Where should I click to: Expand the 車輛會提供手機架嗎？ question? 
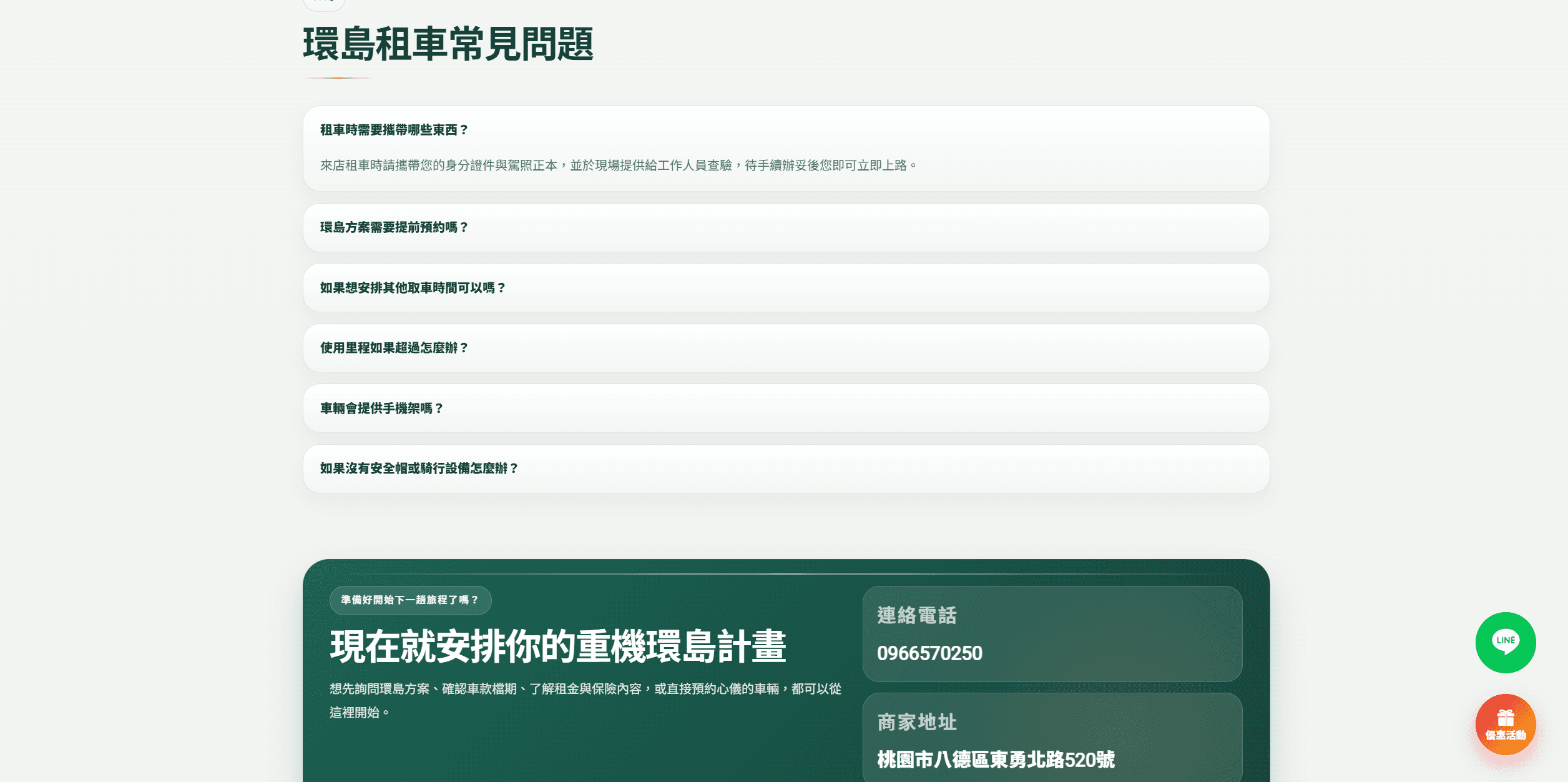click(786, 408)
